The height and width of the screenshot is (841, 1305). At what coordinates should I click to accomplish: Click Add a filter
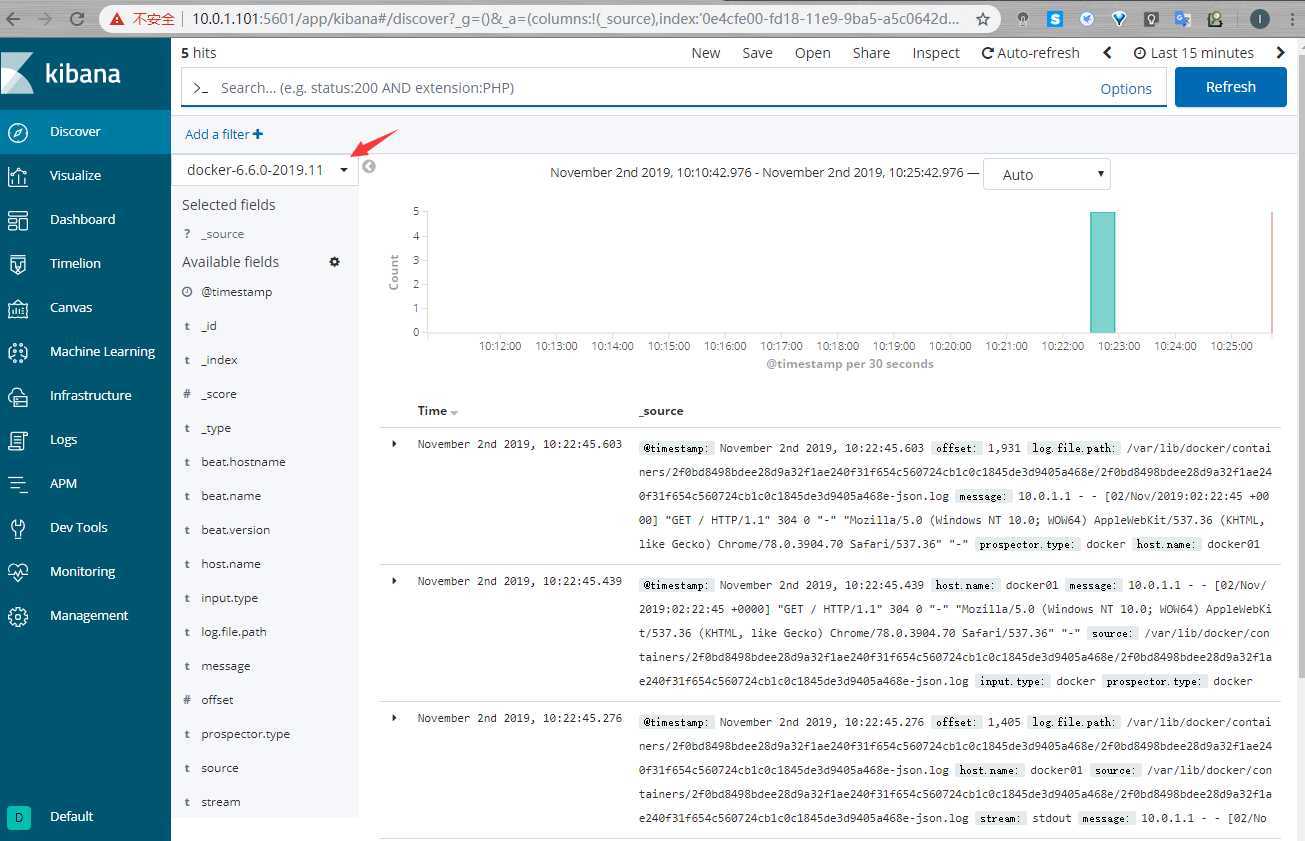click(x=224, y=134)
